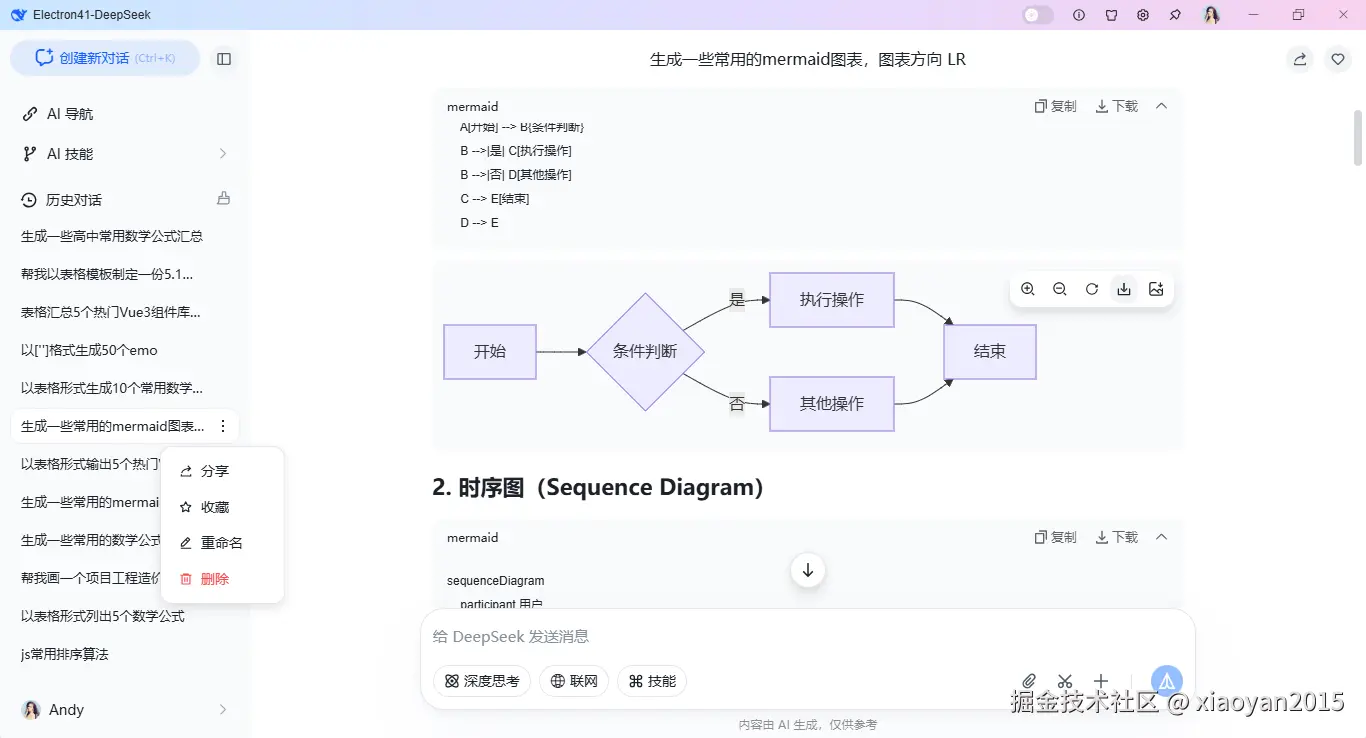Enable 深度思考 deep thinking mode
This screenshot has width=1366, height=738.
tap(481, 681)
